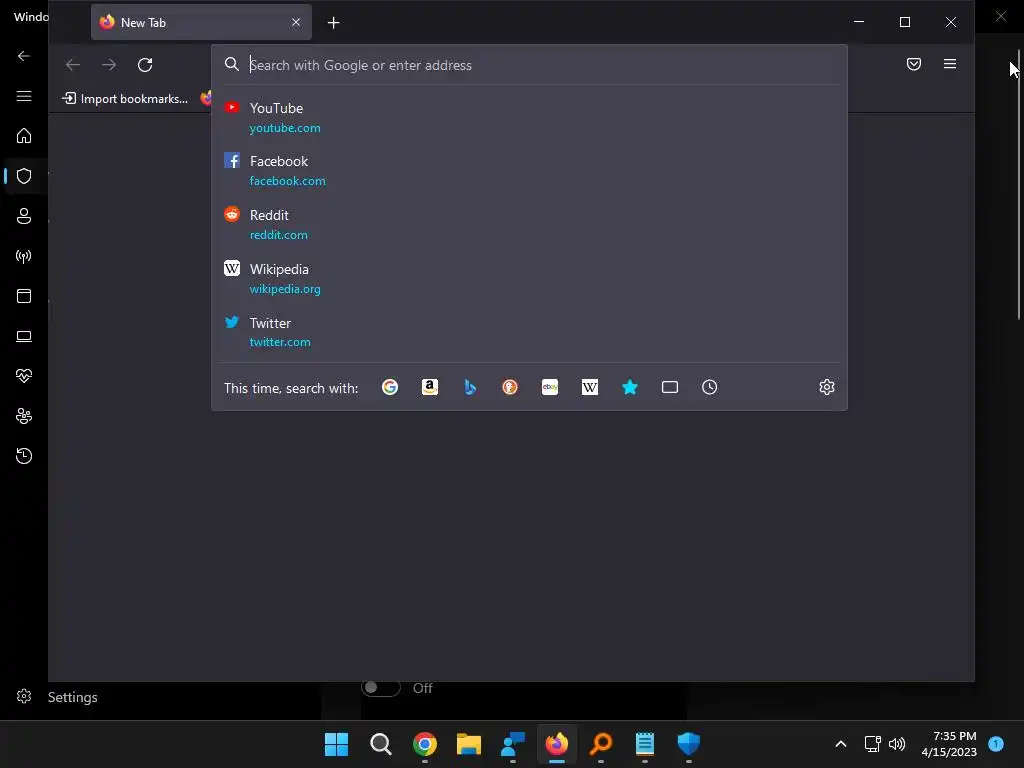Open Notepad from the taskbar
Screen dimensions: 1024x768
pyautogui.click(x=645, y=744)
